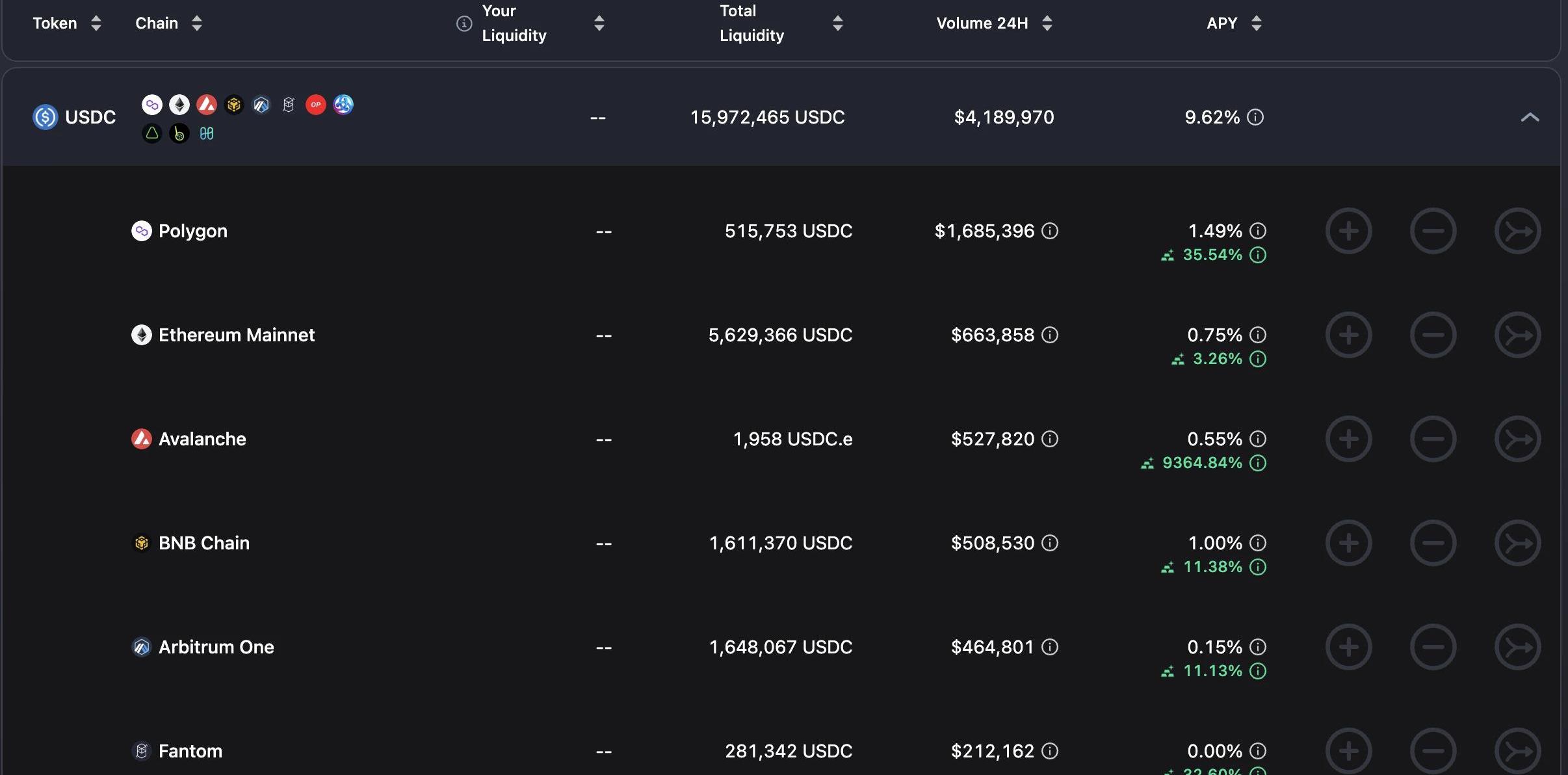Click add liquidity plus icon for Polygon
This screenshot has width=1568, height=775.
point(1348,231)
